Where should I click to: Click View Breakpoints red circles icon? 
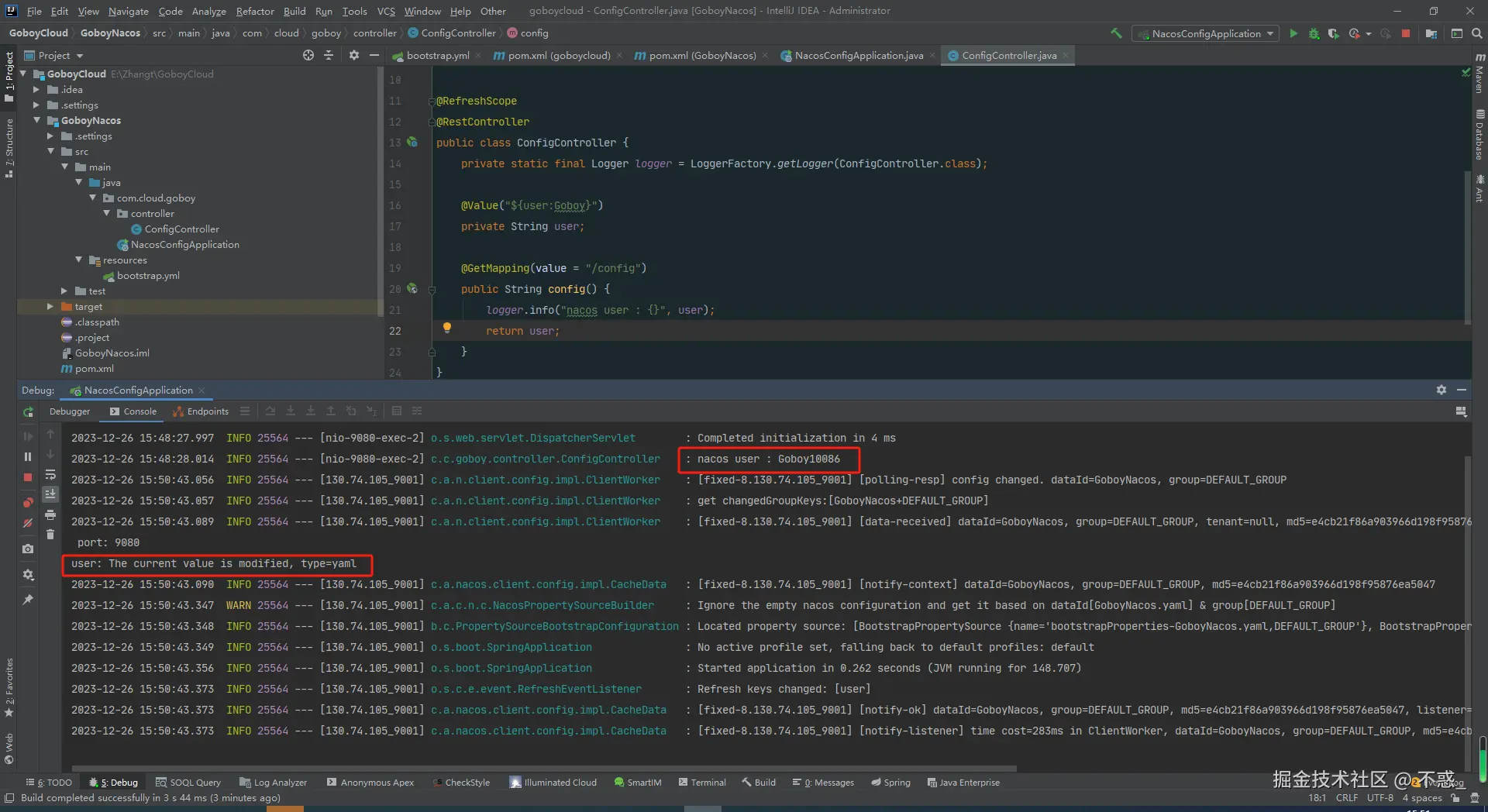click(28, 502)
